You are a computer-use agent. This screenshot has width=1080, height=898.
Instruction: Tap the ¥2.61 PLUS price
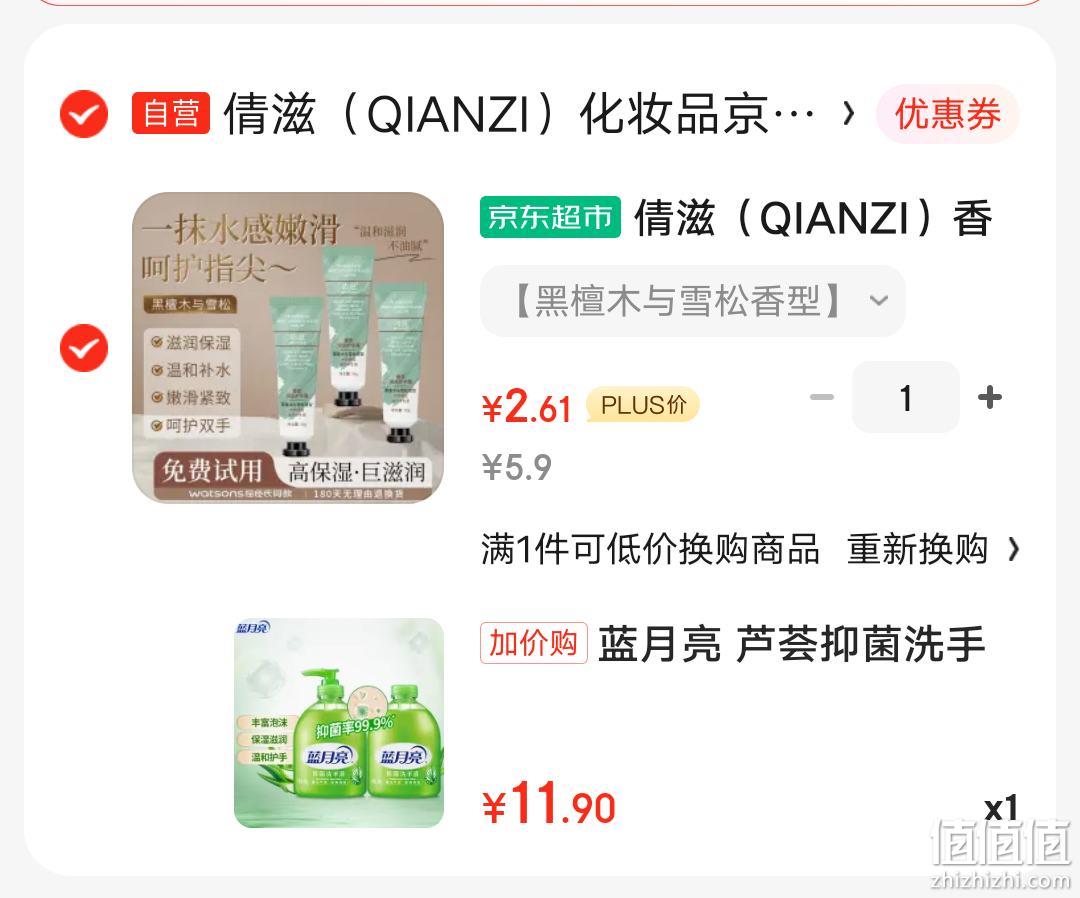tap(527, 406)
